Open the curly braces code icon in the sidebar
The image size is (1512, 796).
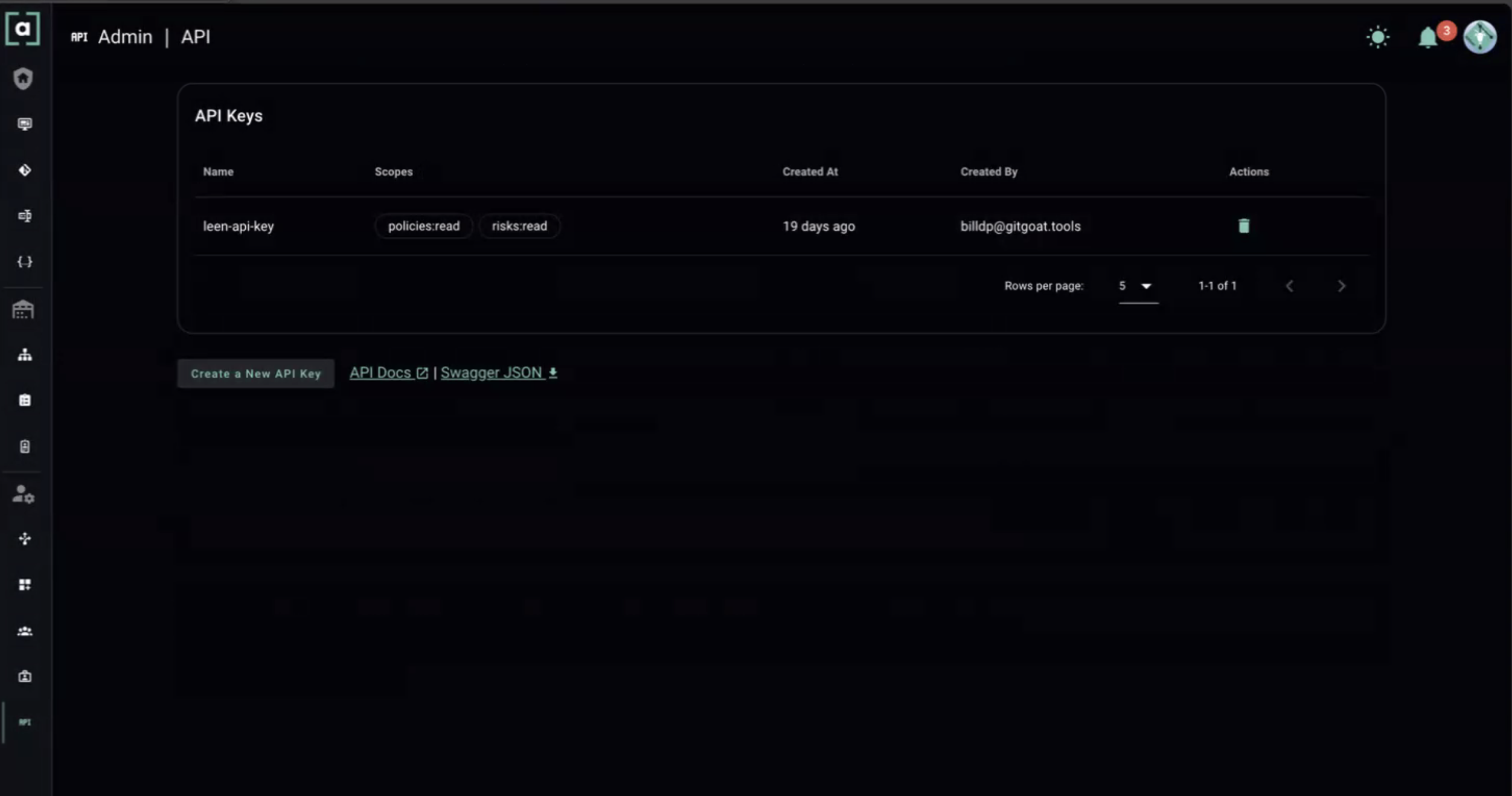(25, 262)
